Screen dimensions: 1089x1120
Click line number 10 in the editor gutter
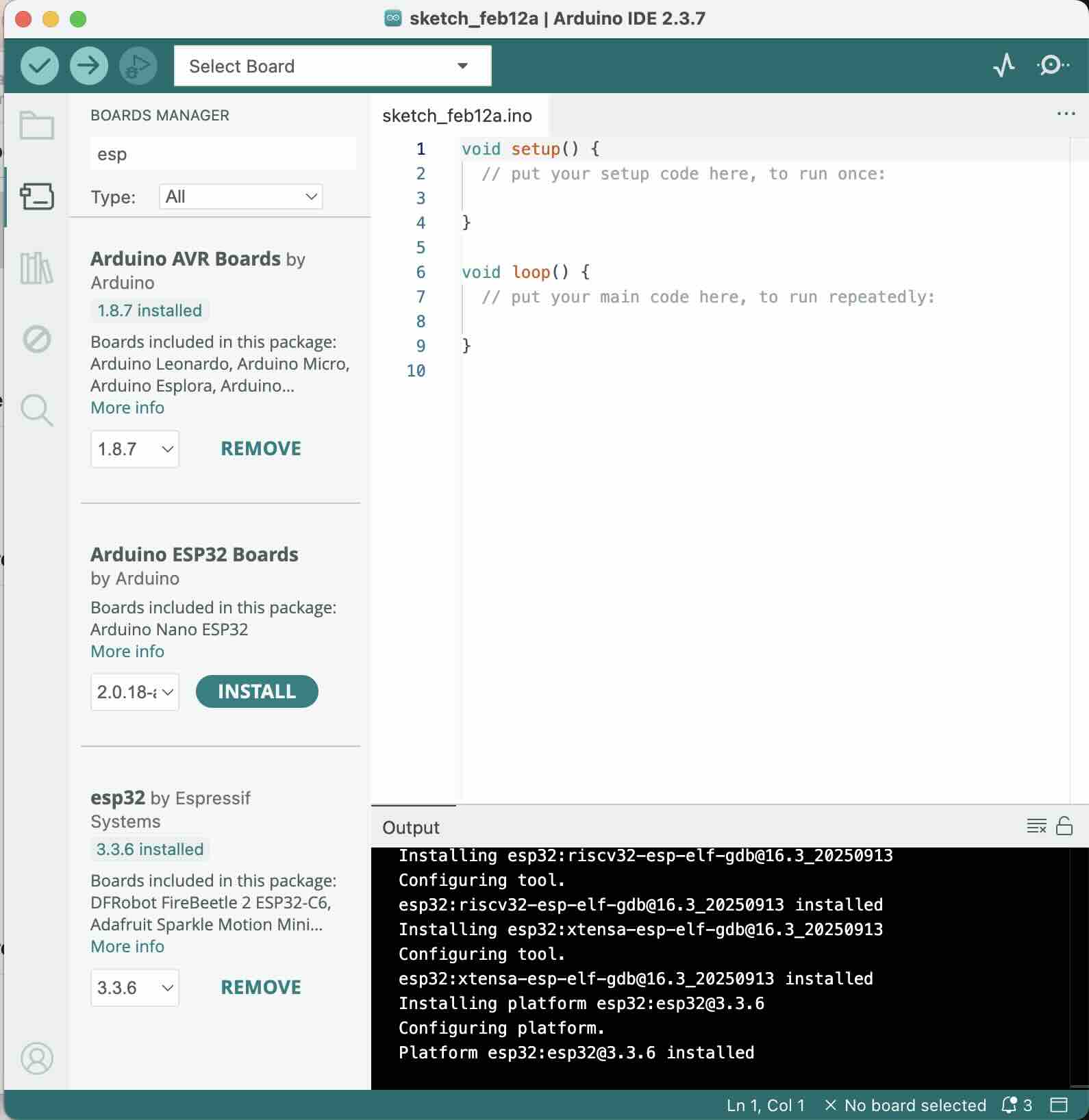(416, 371)
